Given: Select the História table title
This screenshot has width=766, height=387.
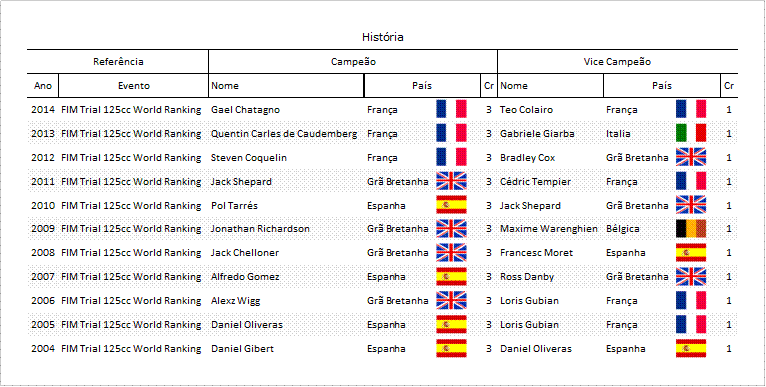Looking at the screenshot, I should click(x=383, y=37).
